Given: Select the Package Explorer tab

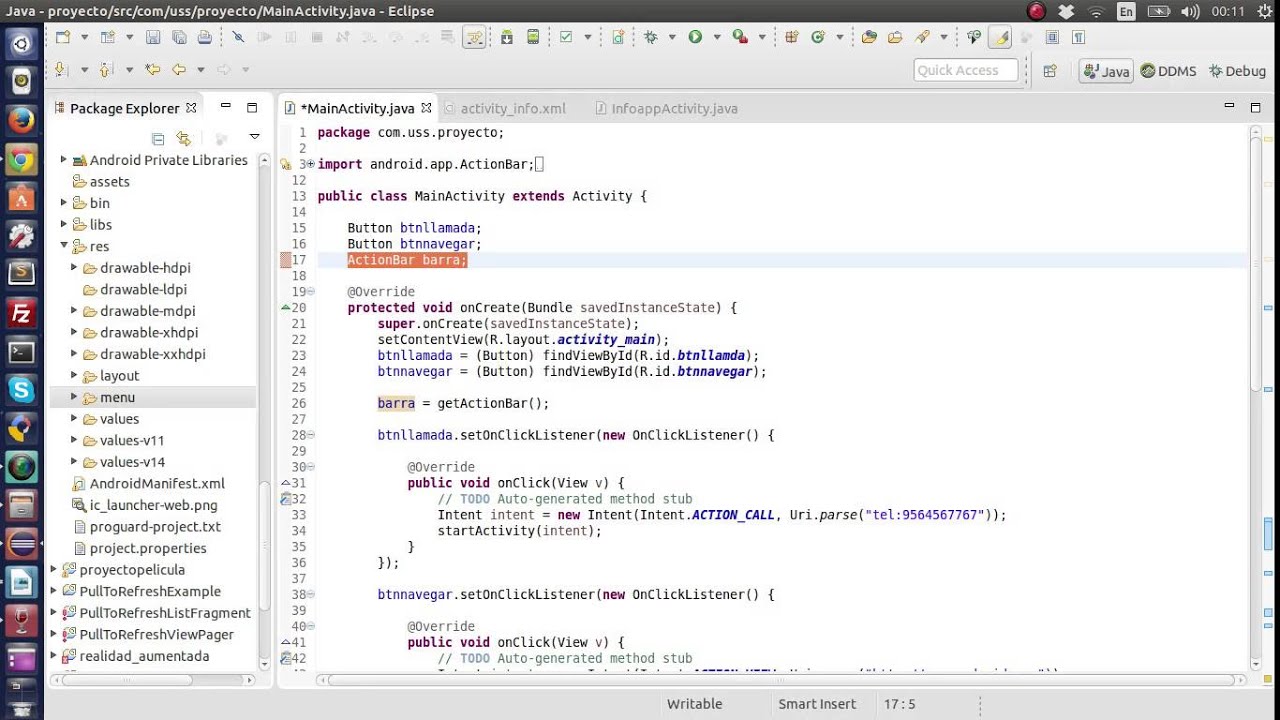Looking at the screenshot, I should pos(124,108).
